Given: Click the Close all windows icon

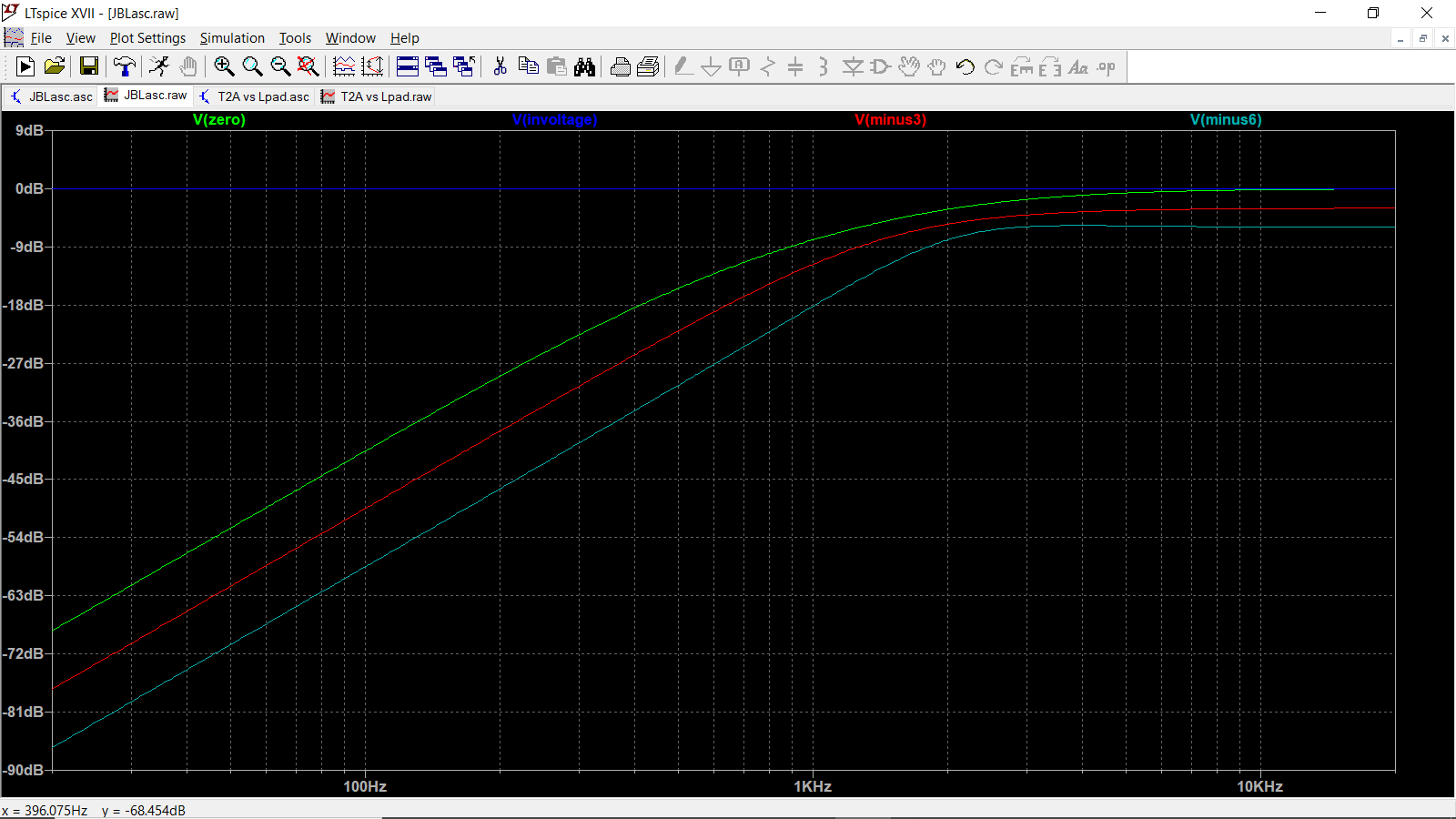Looking at the screenshot, I should pos(464,66).
